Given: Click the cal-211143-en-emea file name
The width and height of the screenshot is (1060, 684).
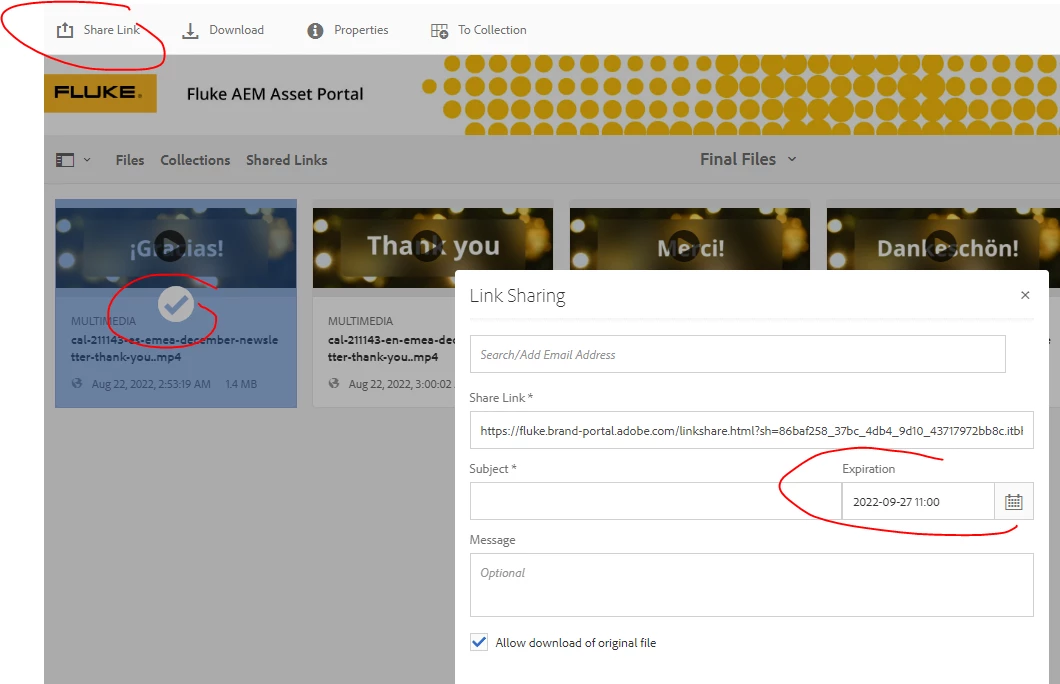Looking at the screenshot, I should click(x=392, y=348).
